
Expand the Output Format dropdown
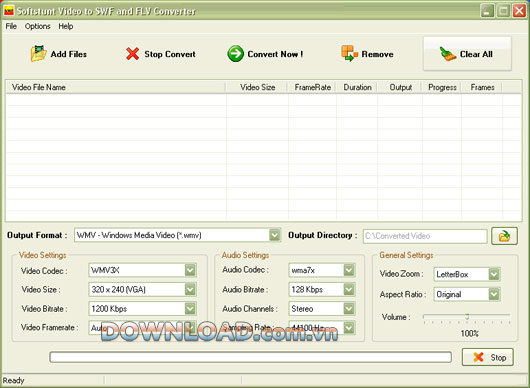(x=275, y=235)
